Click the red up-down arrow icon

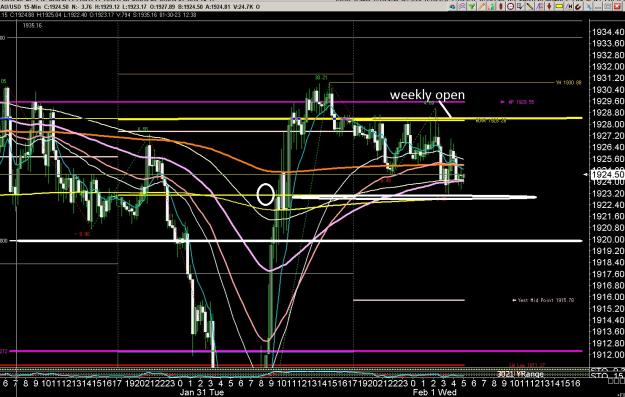coord(549,7)
